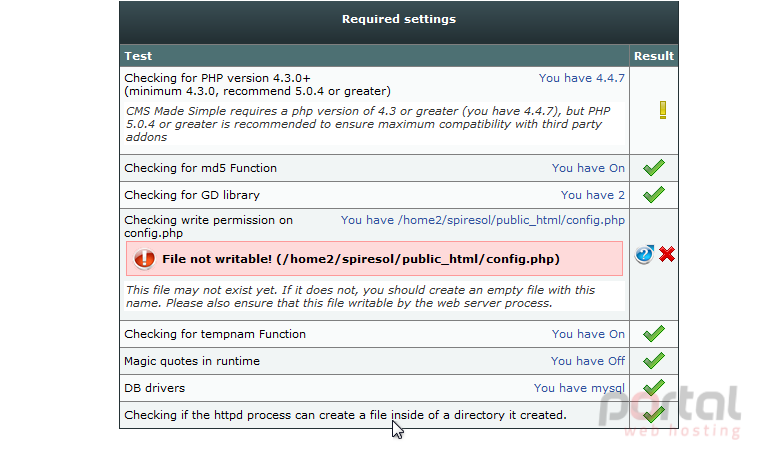Screen dimensions: 776x450
Task: Click 'Checking for GD library' row label
Action: pos(192,195)
